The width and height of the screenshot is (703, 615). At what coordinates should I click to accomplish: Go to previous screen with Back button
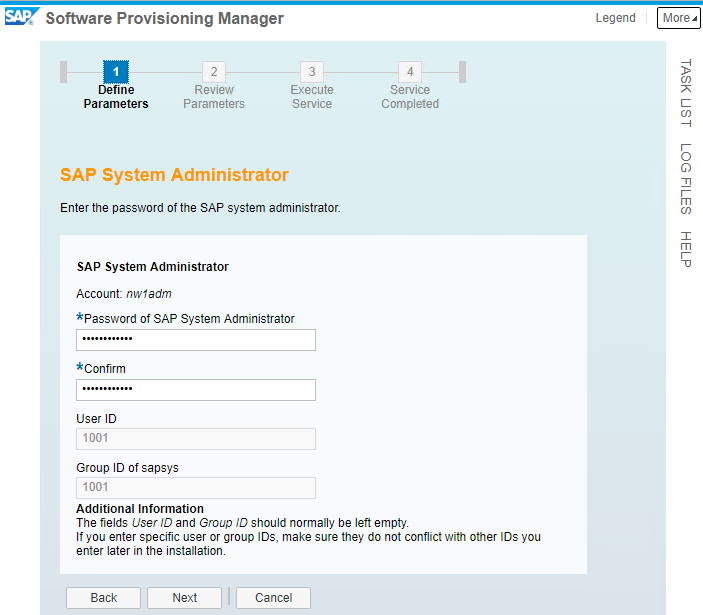click(x=104, y=598)
